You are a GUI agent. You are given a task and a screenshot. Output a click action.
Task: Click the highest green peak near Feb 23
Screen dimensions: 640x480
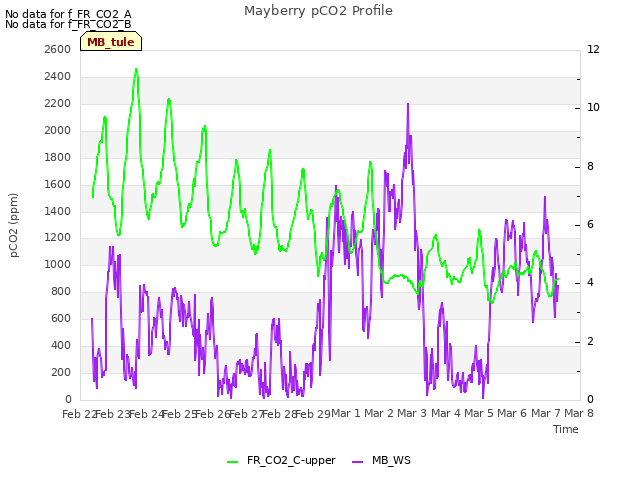pyautogui.click(x=136, y=69)
